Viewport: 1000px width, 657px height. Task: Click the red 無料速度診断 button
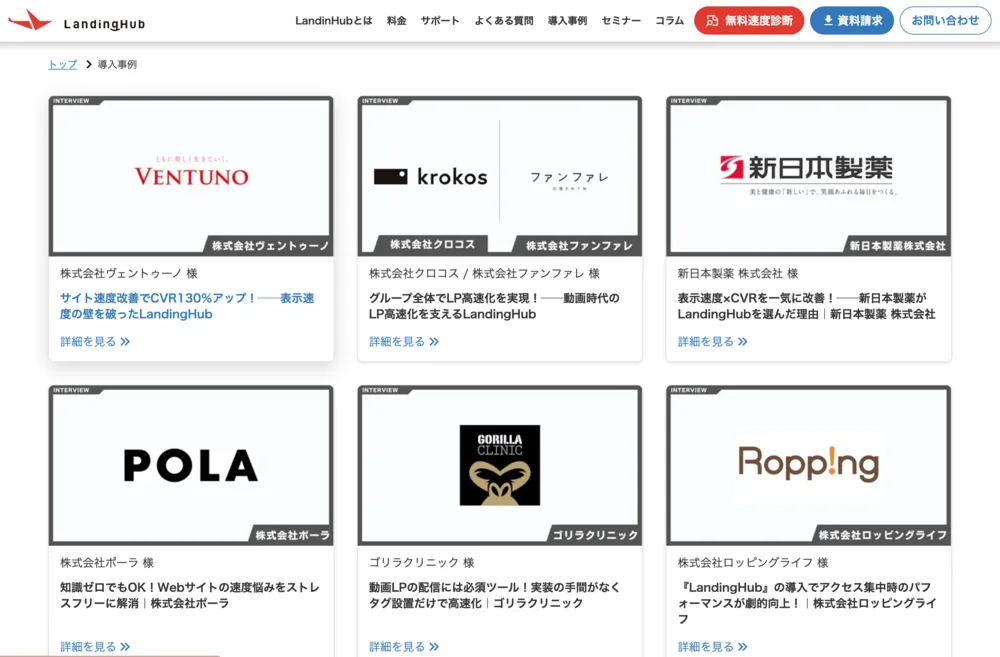coord(749,20)
